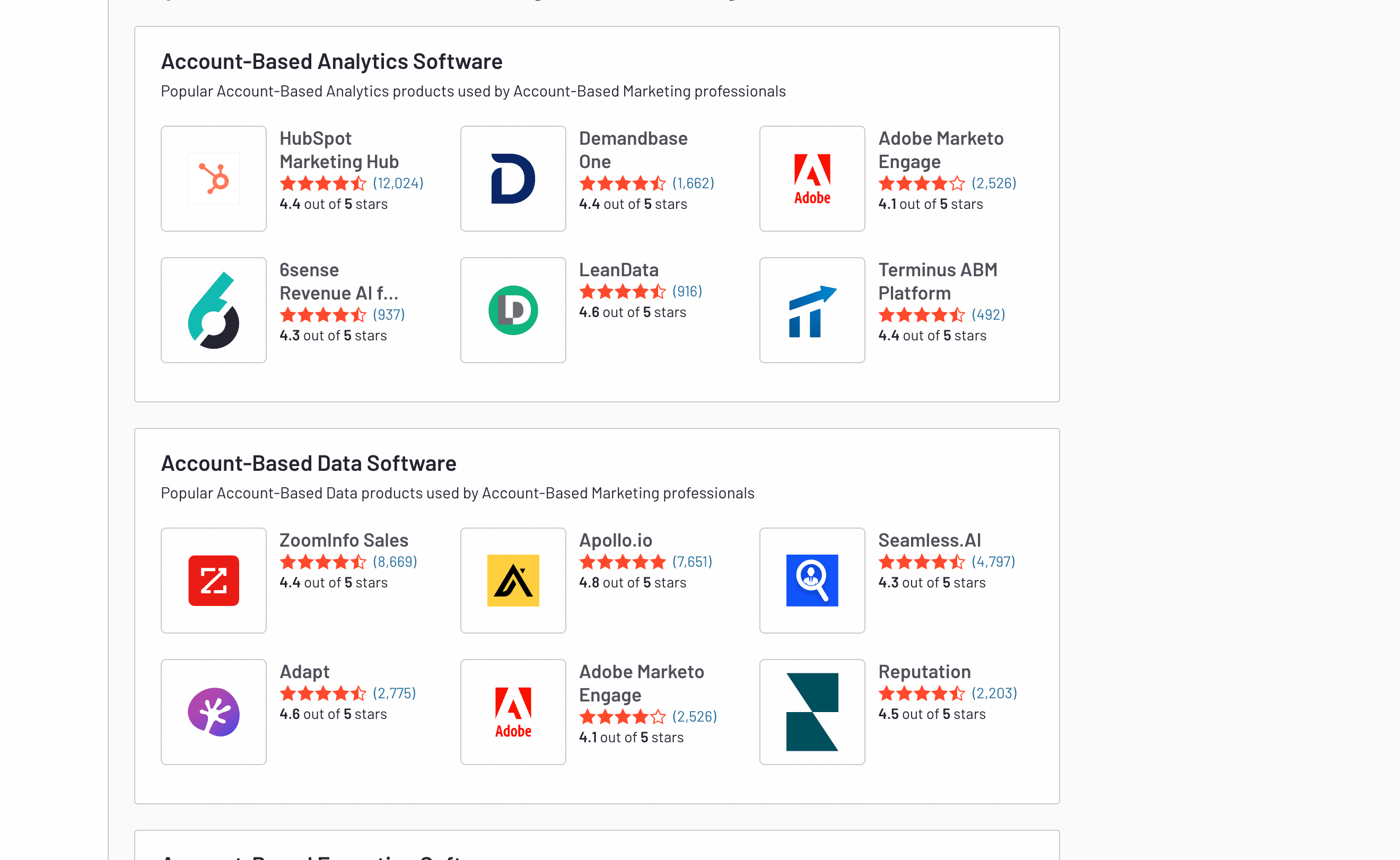
Task: Open HubSpot Marketing Hub product name link
Action: coord(338,150)
